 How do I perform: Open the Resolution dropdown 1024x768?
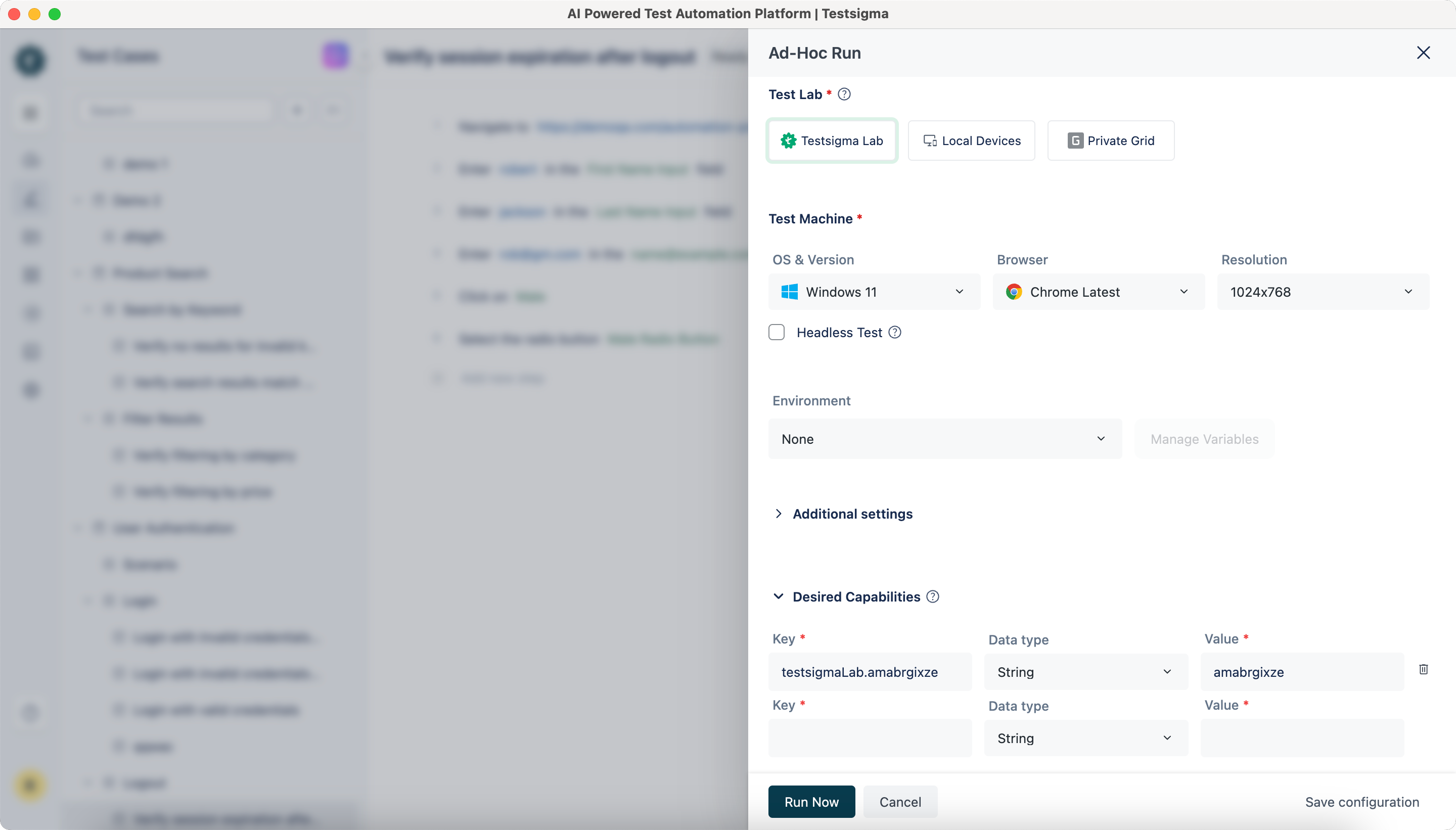pos(1323,292)
